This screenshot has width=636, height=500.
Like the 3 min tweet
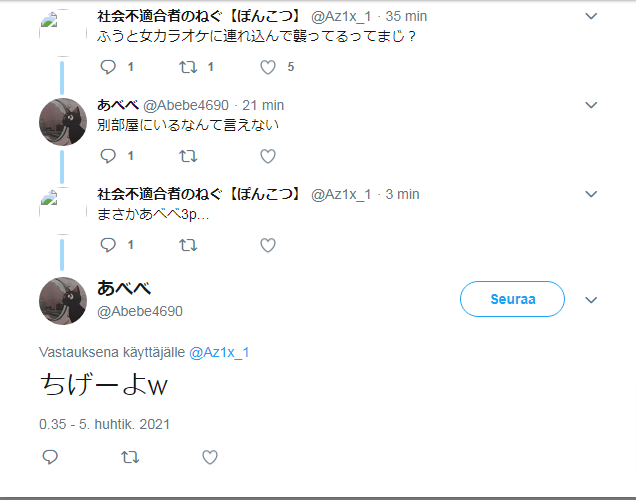click(268, 245)
